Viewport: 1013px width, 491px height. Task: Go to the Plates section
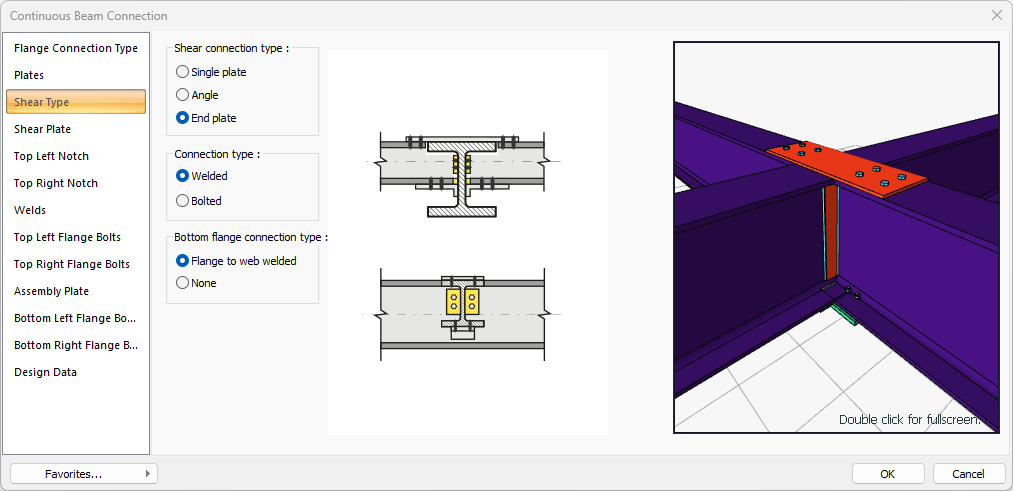pyautogui.click(x=29, y=75)
